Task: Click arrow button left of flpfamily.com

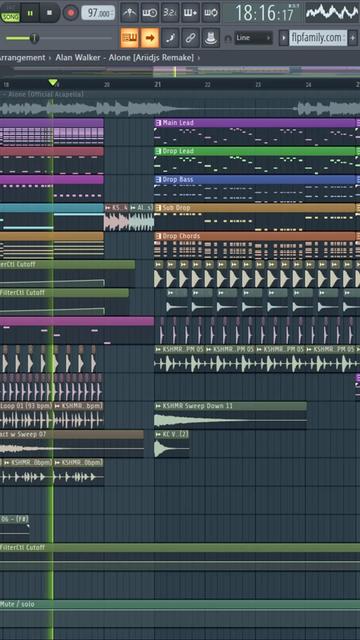Action: click(x=284, y=38)
